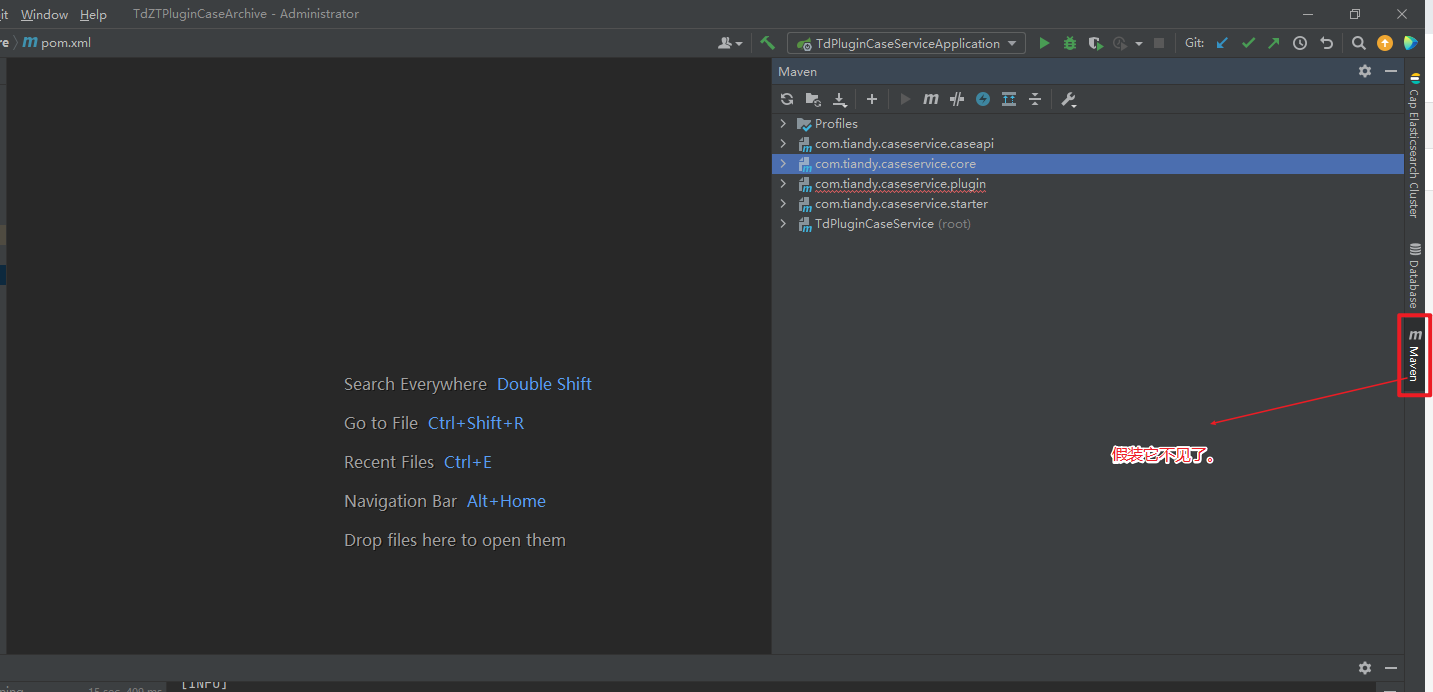Open Maven side tool window tab

click(x=1414, y=355)
